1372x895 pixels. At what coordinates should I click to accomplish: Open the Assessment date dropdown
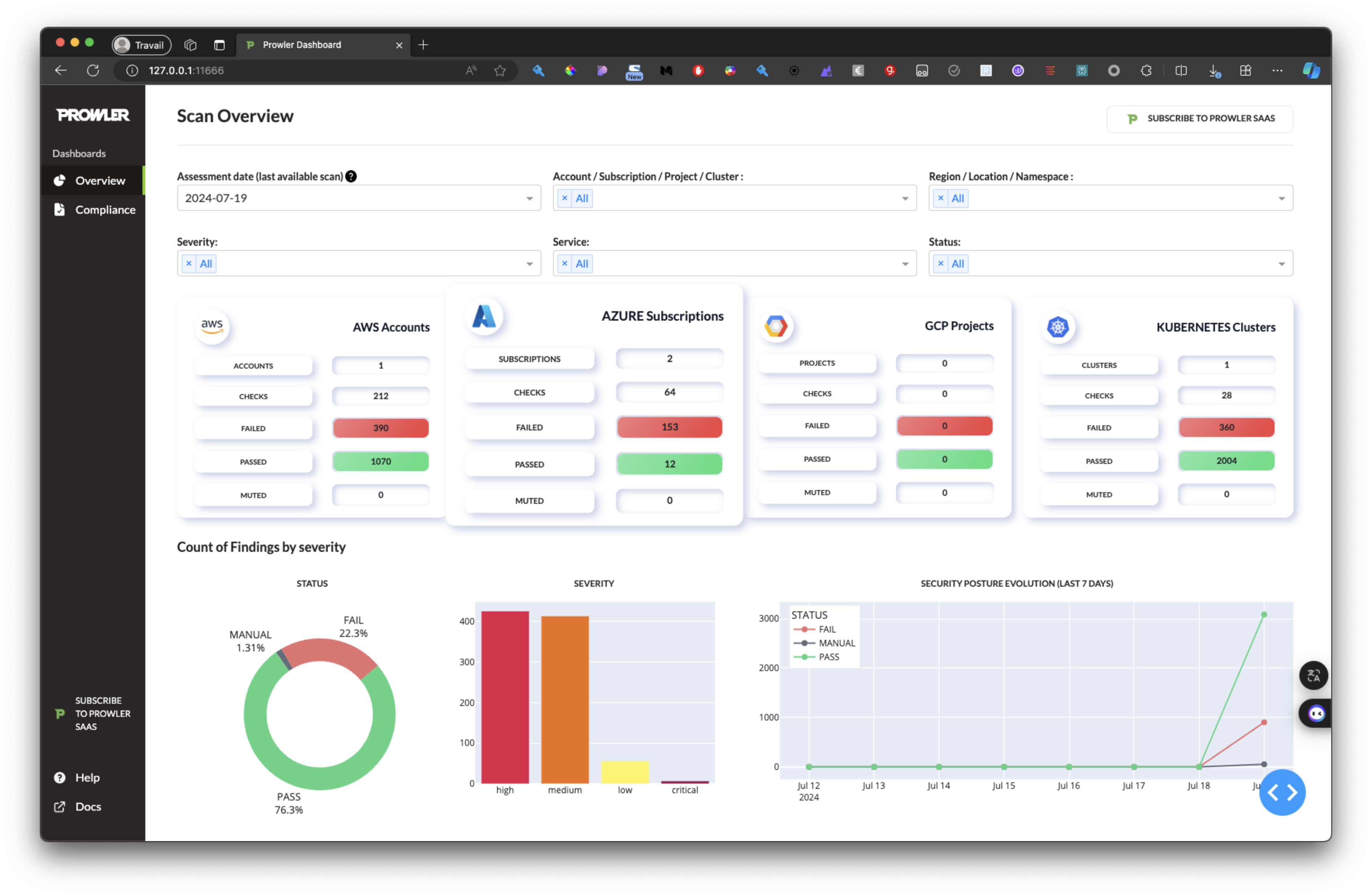pos(529,198)
